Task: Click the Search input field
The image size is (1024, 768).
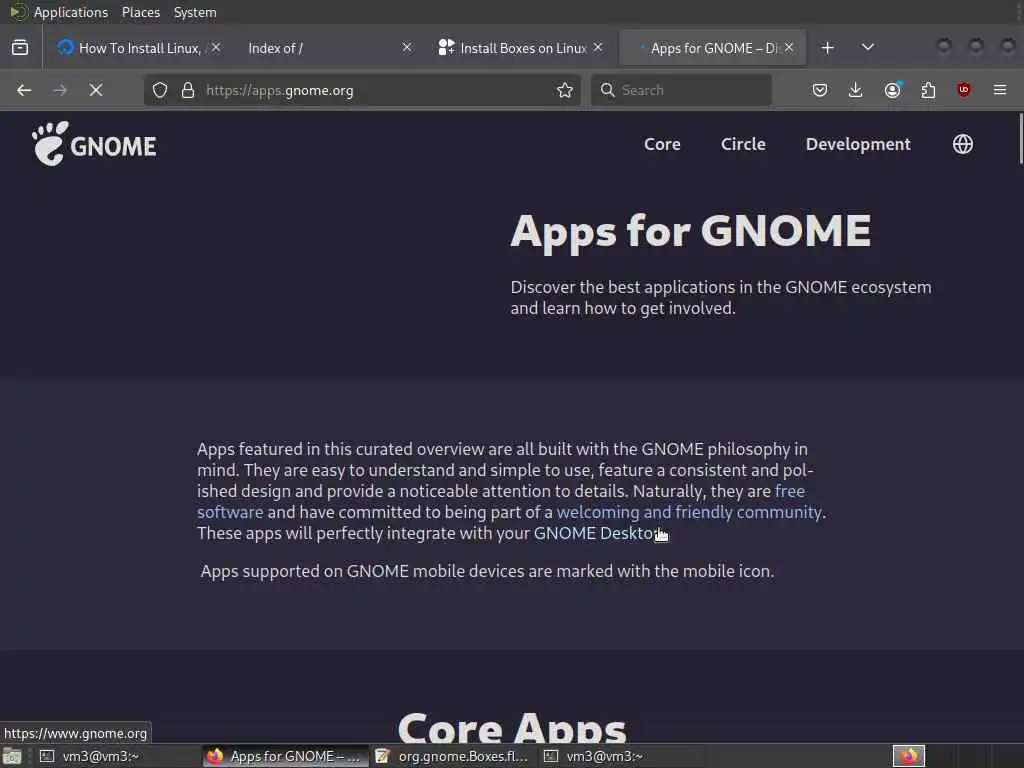Action: tap(681, 90)
